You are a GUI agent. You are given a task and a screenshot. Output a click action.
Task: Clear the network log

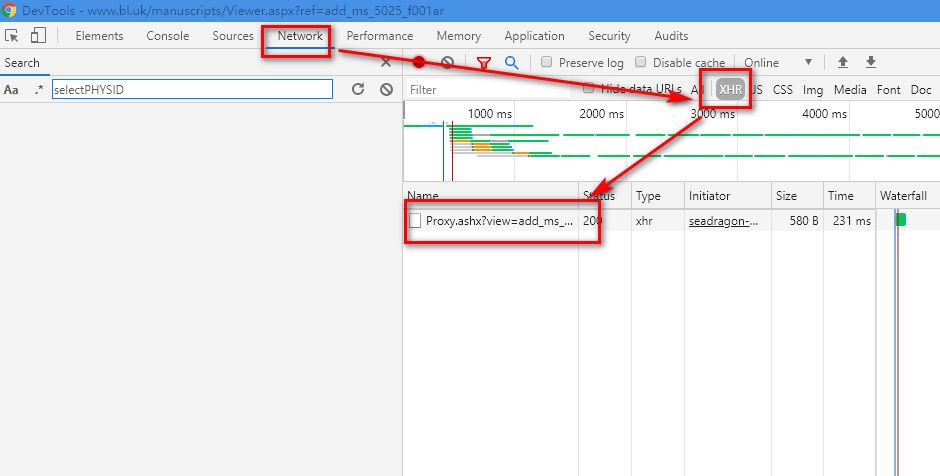pos(448,62)
